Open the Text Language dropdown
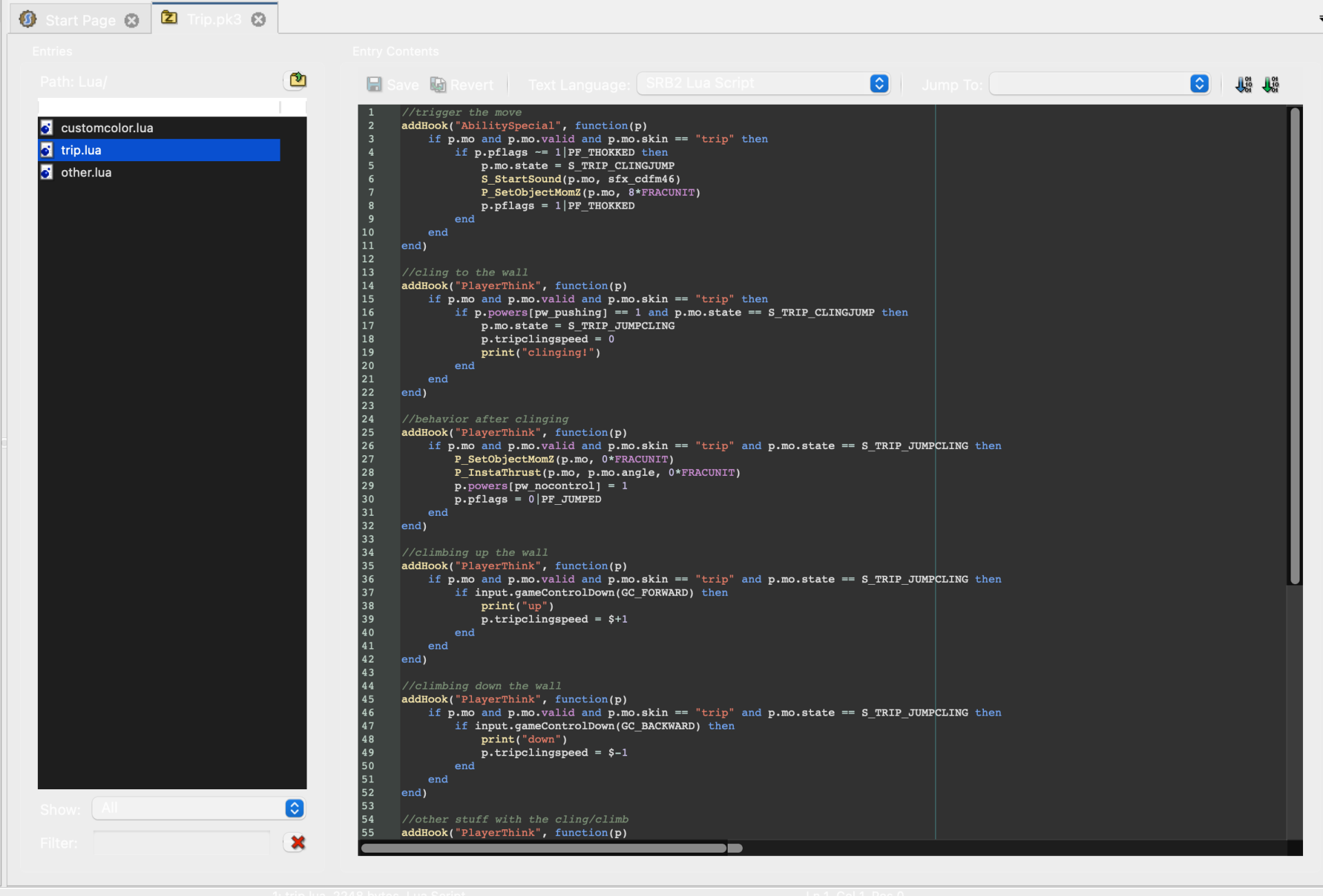Viewport: 1323px width, 896px height. (763, 83)
